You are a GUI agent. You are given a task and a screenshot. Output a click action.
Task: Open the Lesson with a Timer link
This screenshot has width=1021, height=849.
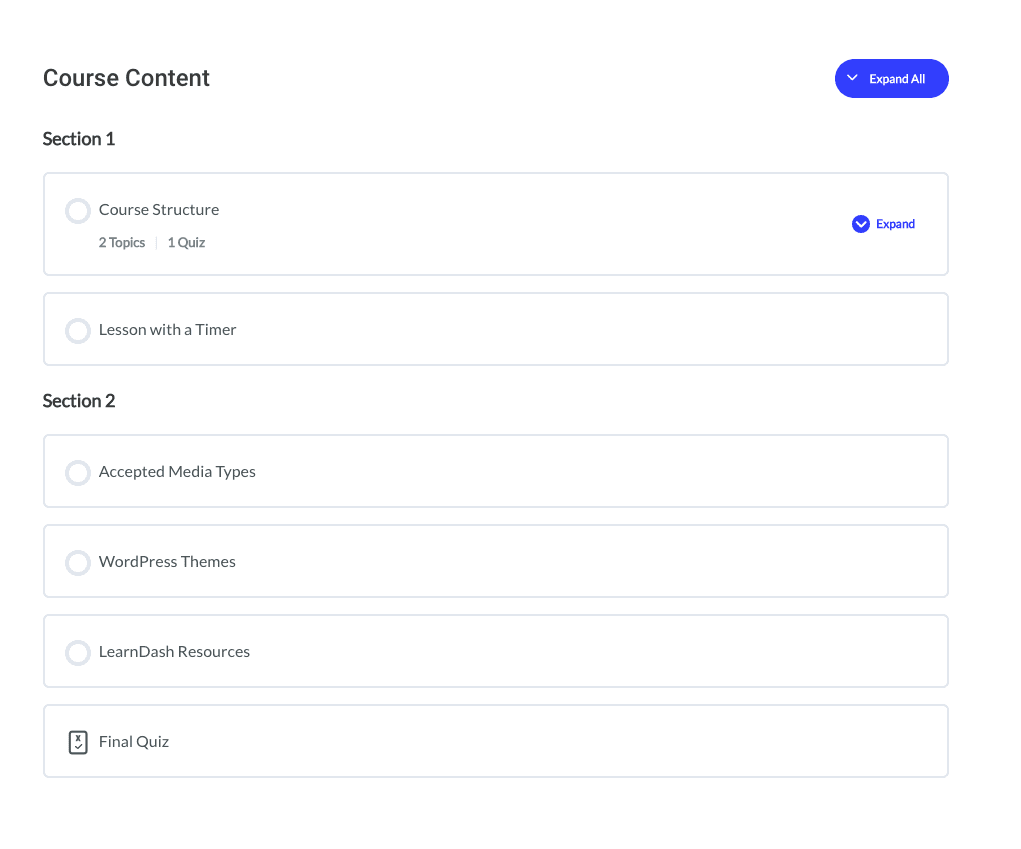point(167,330)
